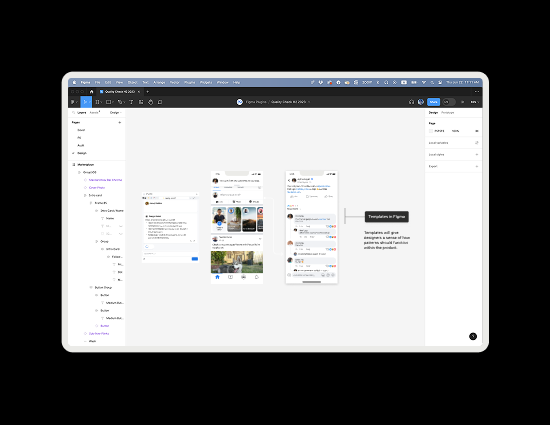550x425 pixels.
Task: Toggle the Dev Mode switch
Action: click(449, 102)
